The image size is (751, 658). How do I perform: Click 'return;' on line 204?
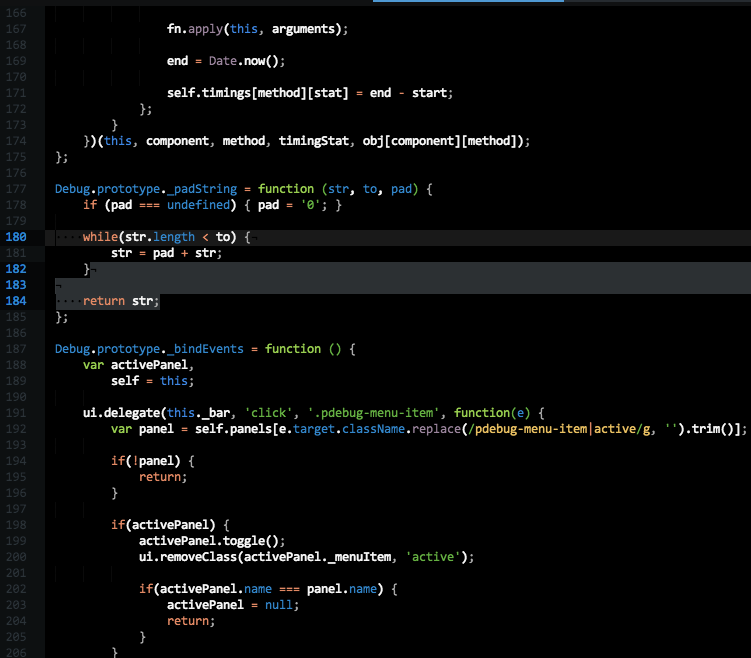click(x=191, y=621)
